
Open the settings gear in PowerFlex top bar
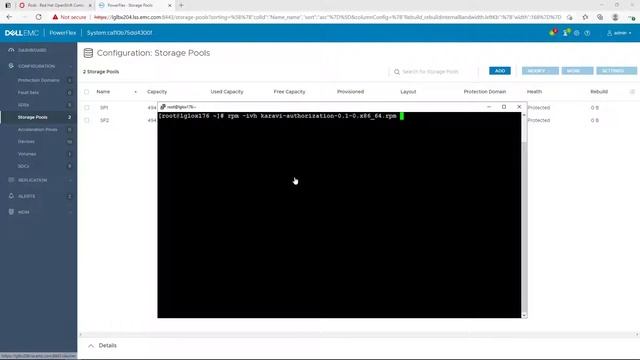pyautogui.click(x=577, y=33)
